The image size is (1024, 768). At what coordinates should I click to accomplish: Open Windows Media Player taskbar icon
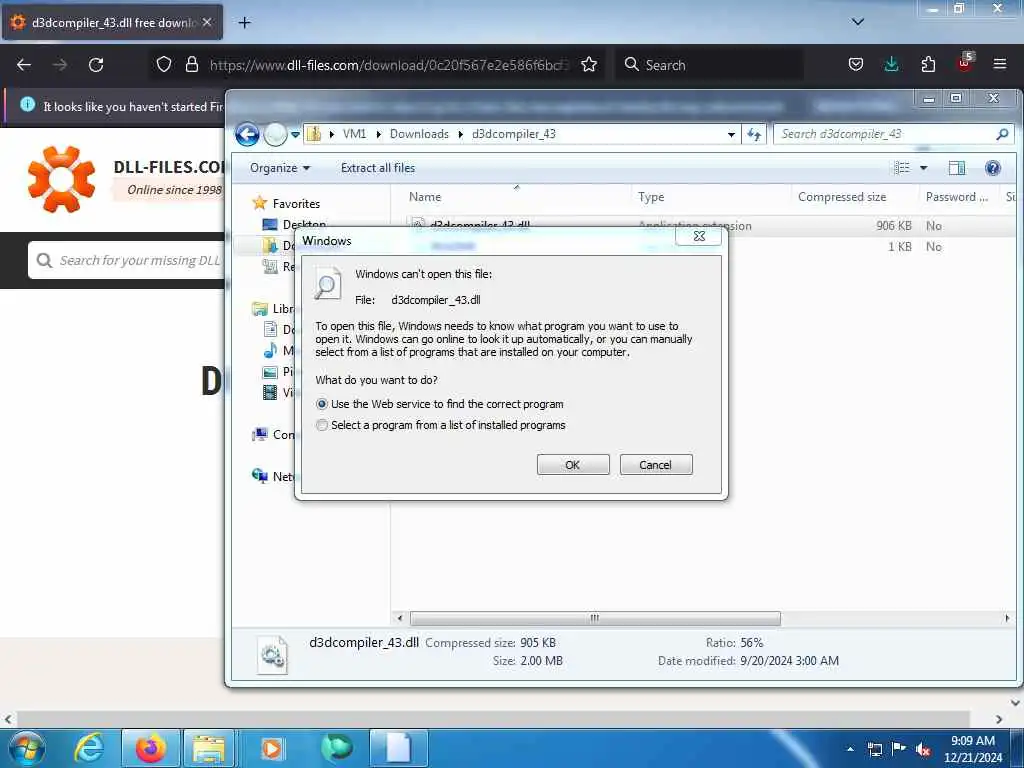(x=272, y=748)
